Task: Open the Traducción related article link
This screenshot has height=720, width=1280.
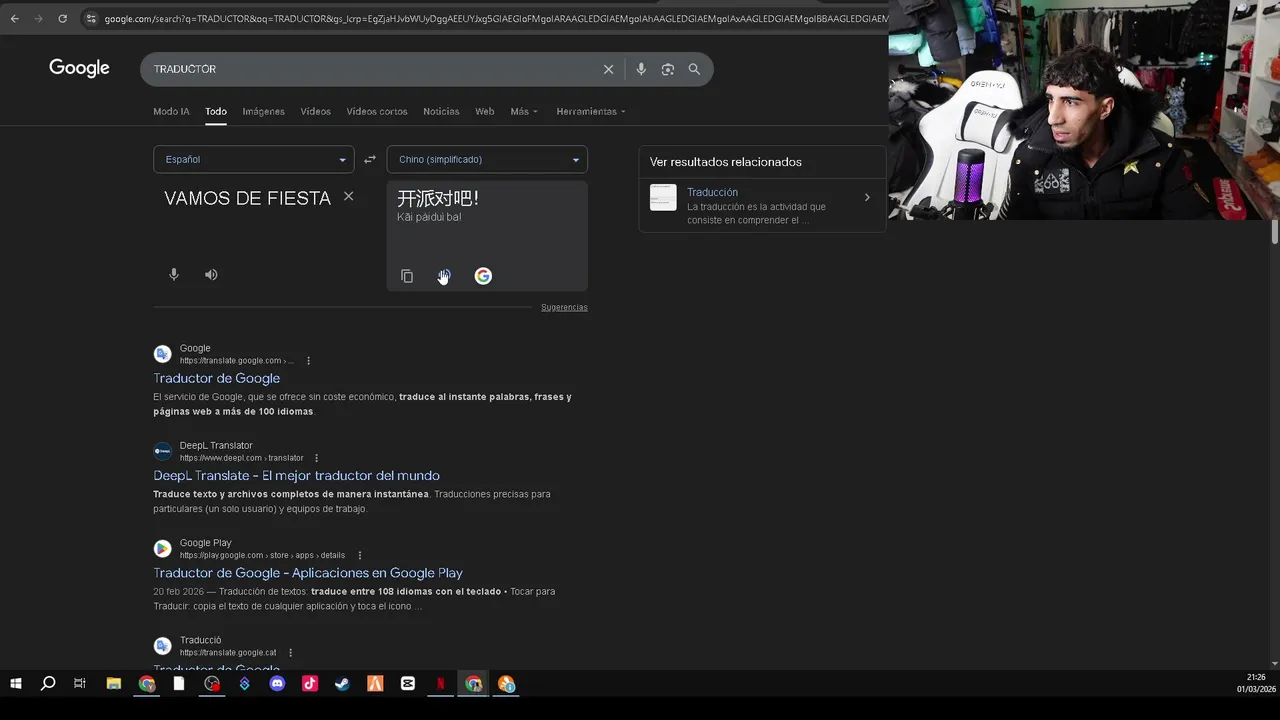Action: 712,192
